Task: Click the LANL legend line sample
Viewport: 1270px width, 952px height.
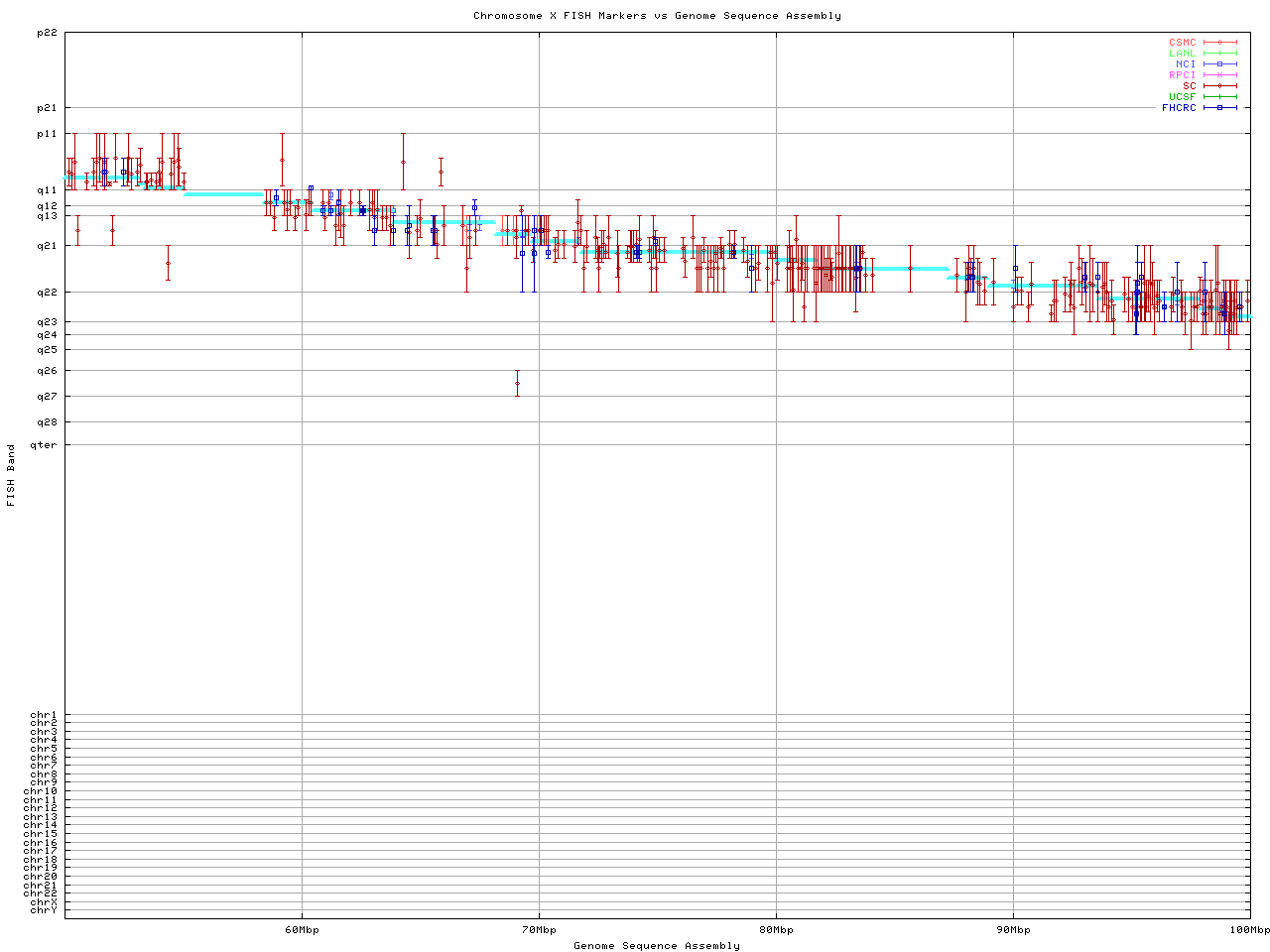Action: coord(1219,54)
